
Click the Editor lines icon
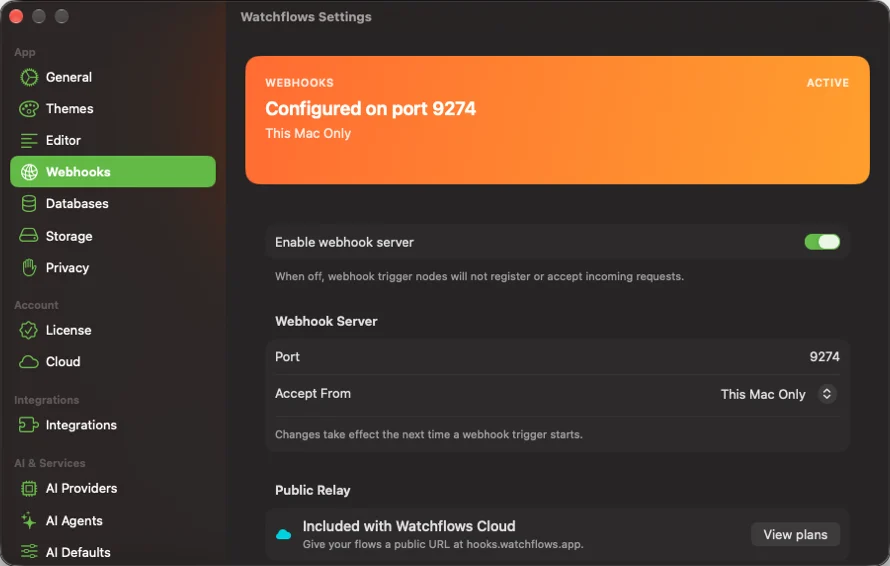click(29, 140)
